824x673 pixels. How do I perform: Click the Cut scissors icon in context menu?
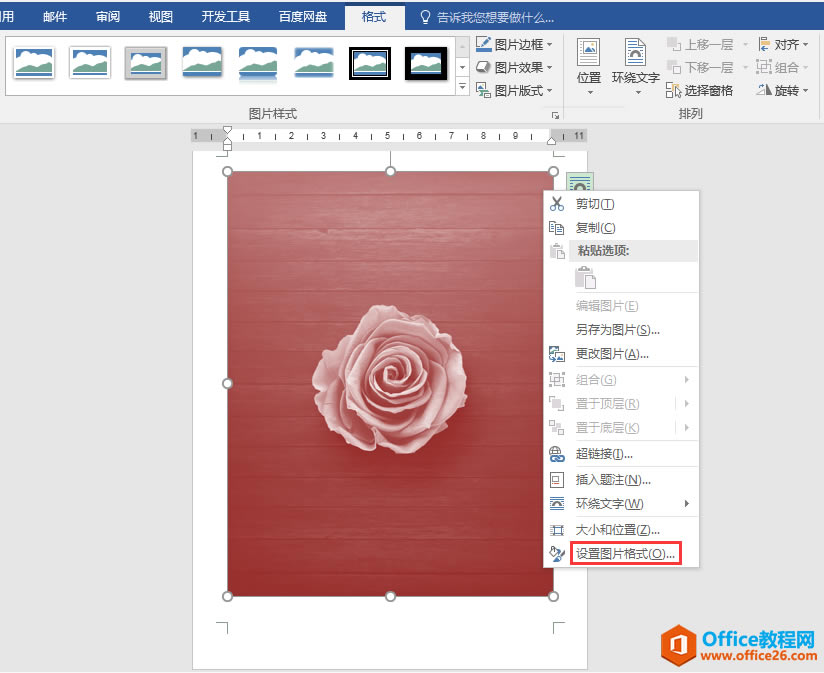[x=557, y=204]
